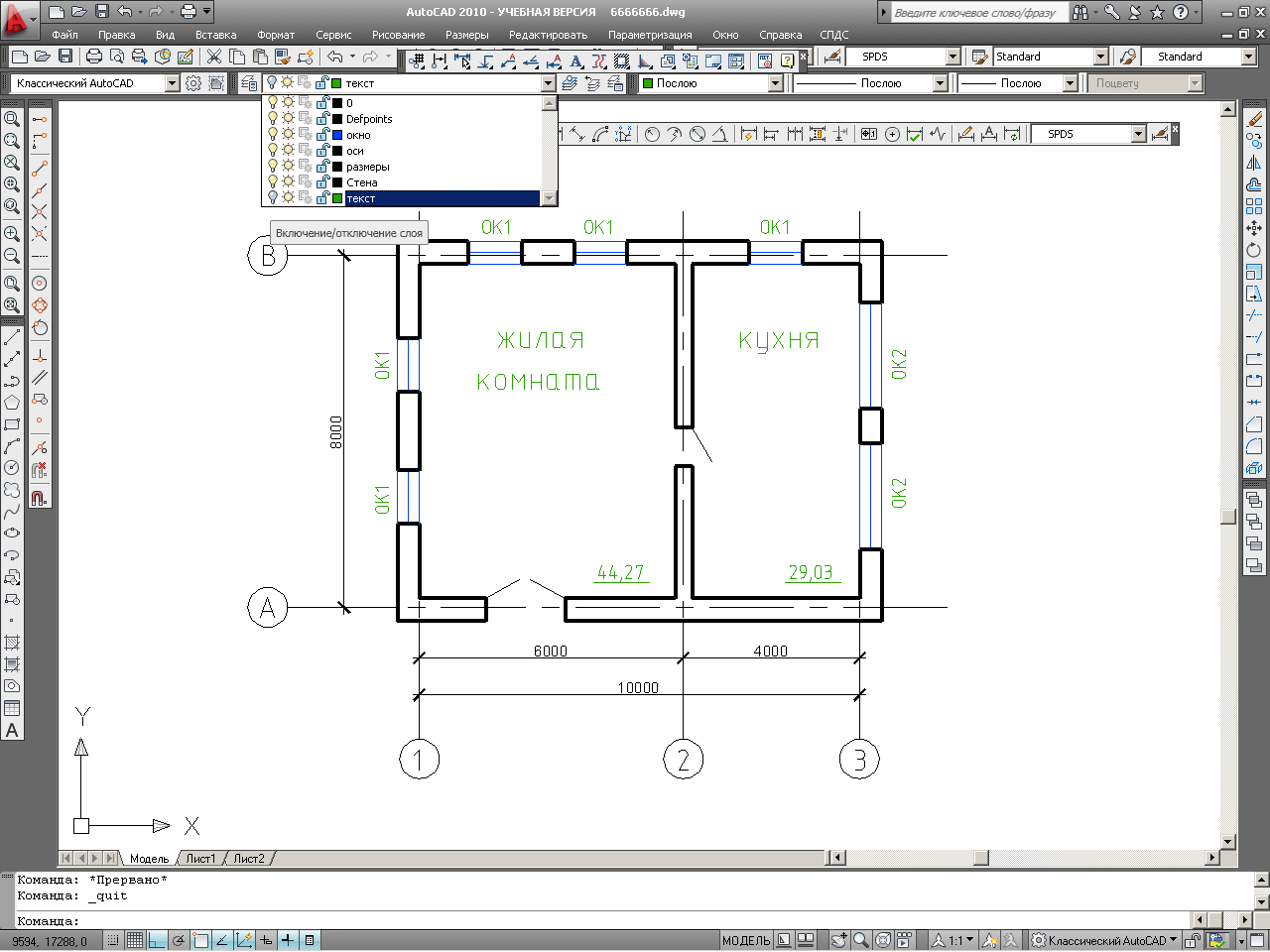The height and width of the screenshot is (952, 1270).
Task: Click the Zoom In plus magnifier icon
Action: [12, 234]
